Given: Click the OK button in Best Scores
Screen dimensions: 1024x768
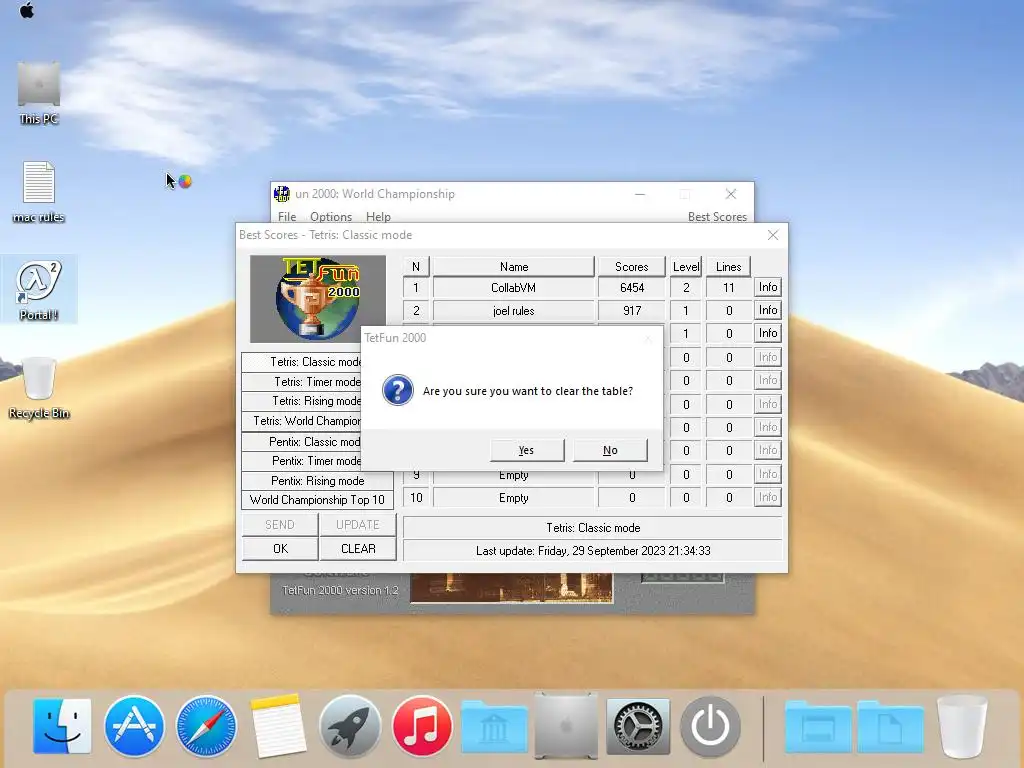Looking at the screenshot, I should (280, 549).
